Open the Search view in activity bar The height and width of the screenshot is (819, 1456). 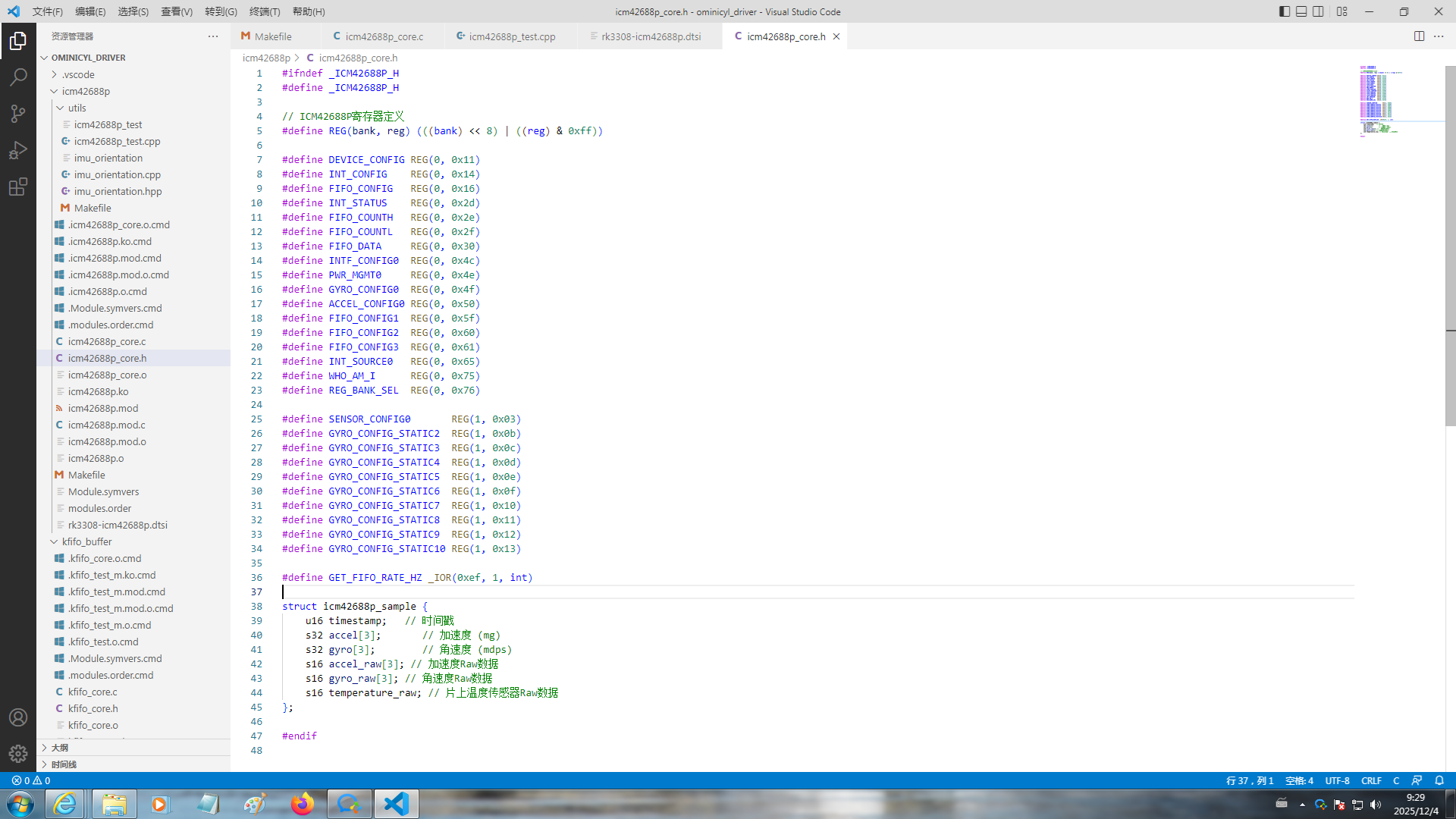click(18, 77)
